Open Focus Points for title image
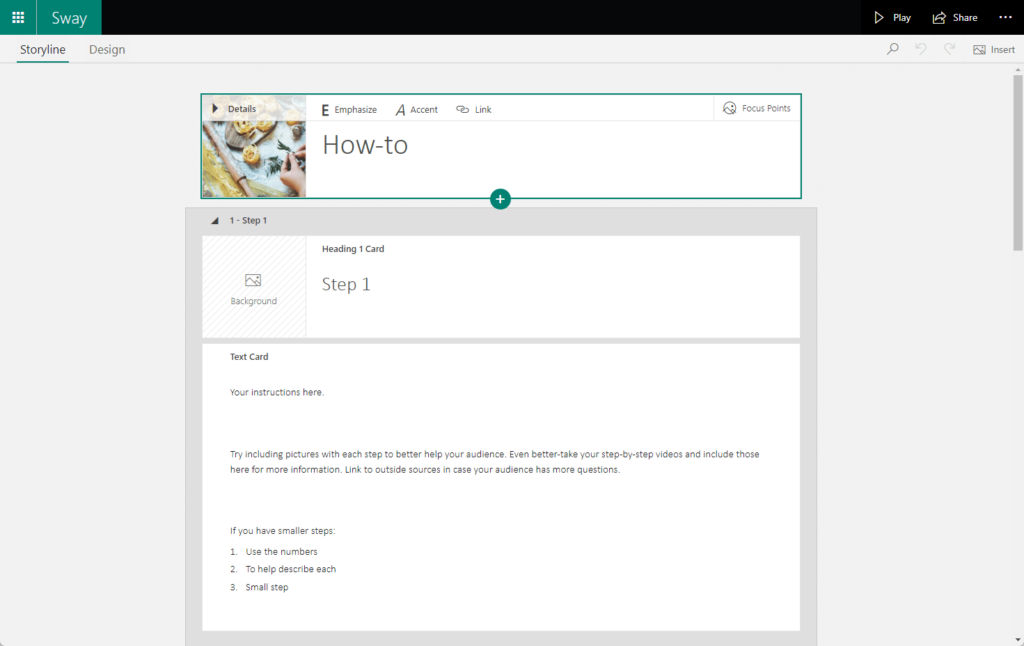This screenshot has width=1024, height=646. 757,108
